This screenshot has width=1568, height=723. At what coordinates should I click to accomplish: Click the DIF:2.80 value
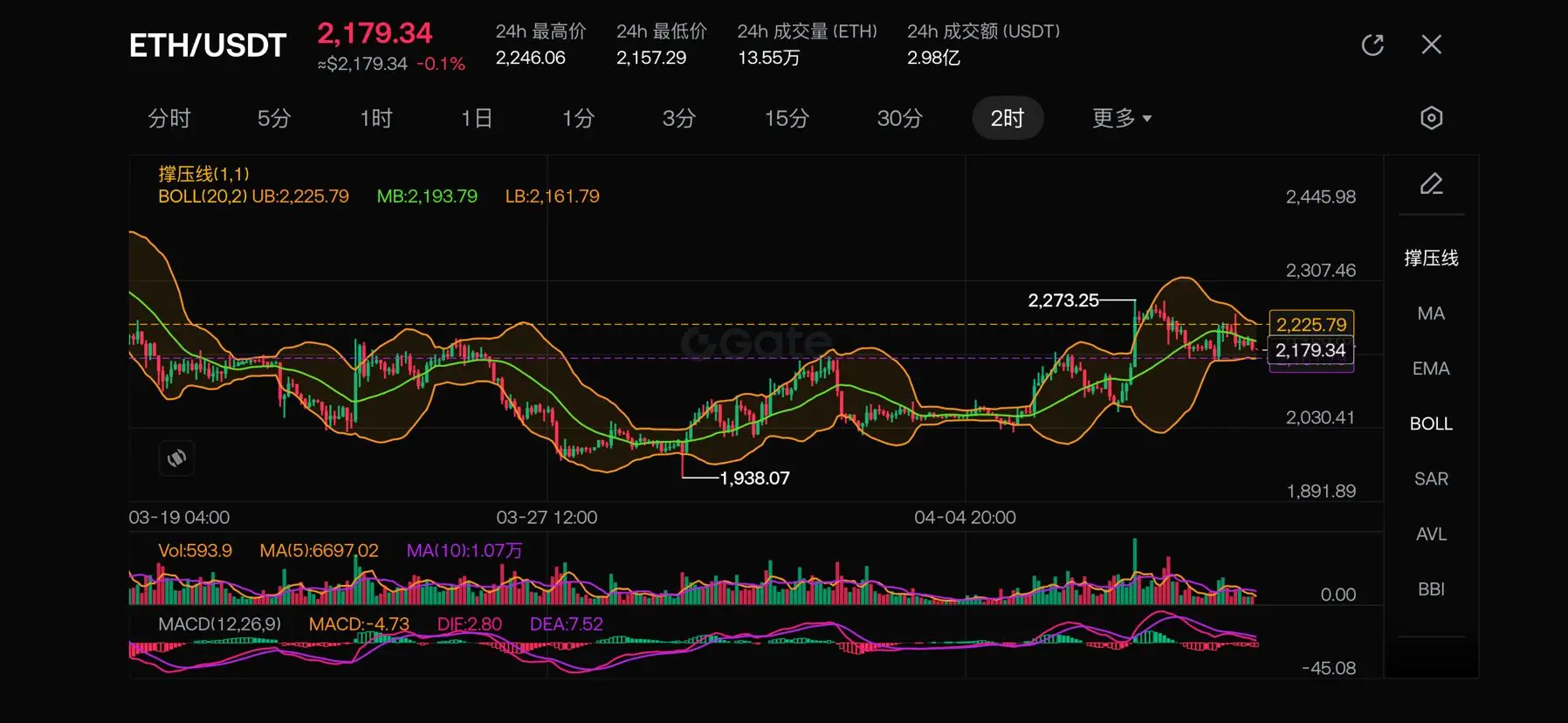(470, 624)
